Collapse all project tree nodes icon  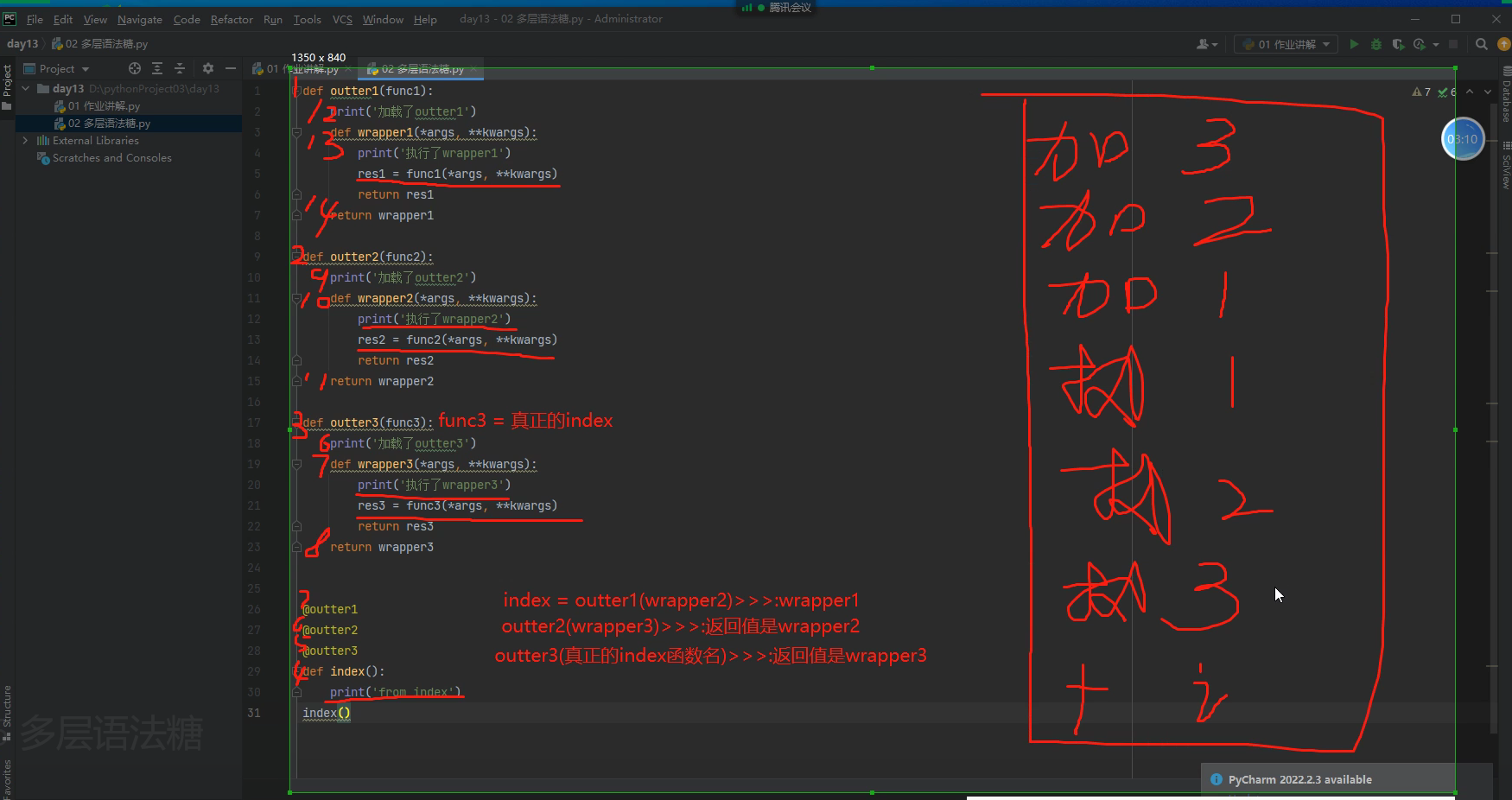tap(180, 68)
